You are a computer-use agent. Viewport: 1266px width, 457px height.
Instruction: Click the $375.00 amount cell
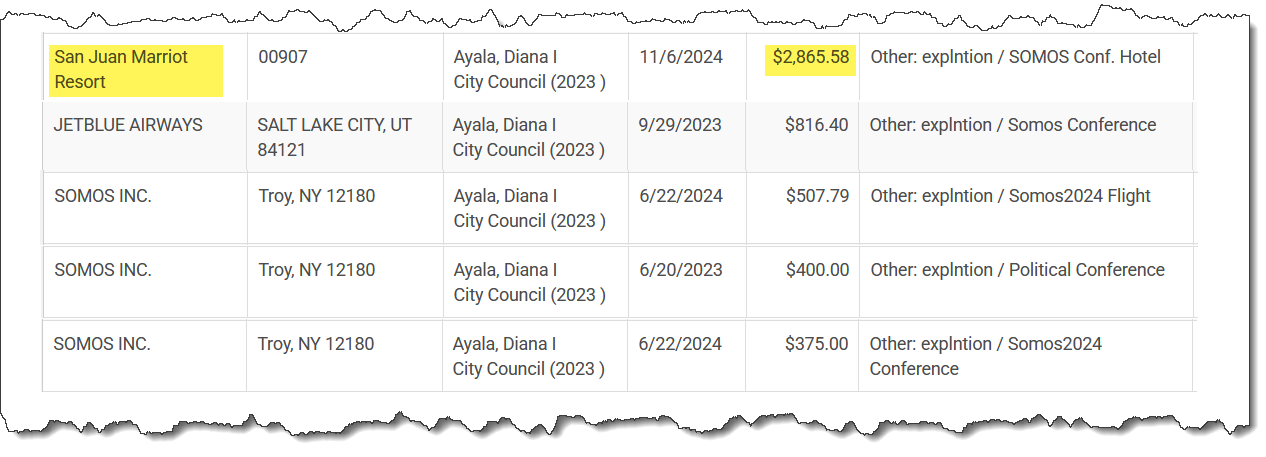pyautogui.click(x=816, y=344)
